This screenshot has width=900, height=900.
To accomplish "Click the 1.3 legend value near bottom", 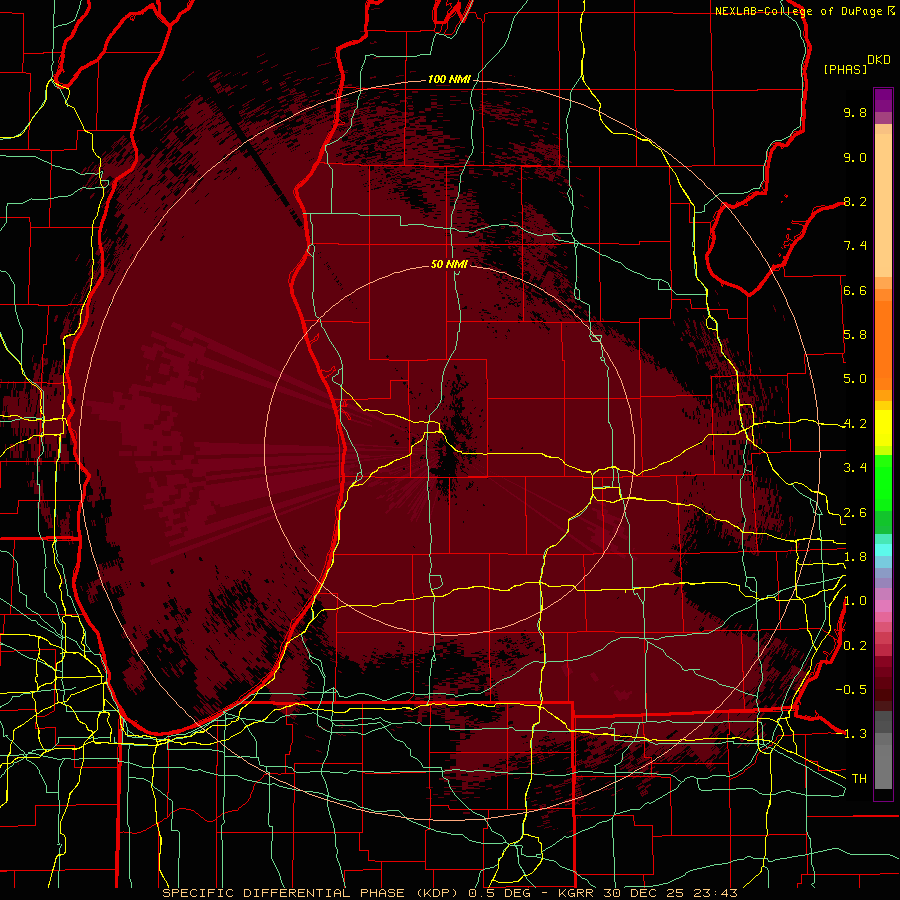I will click(855, 734).
